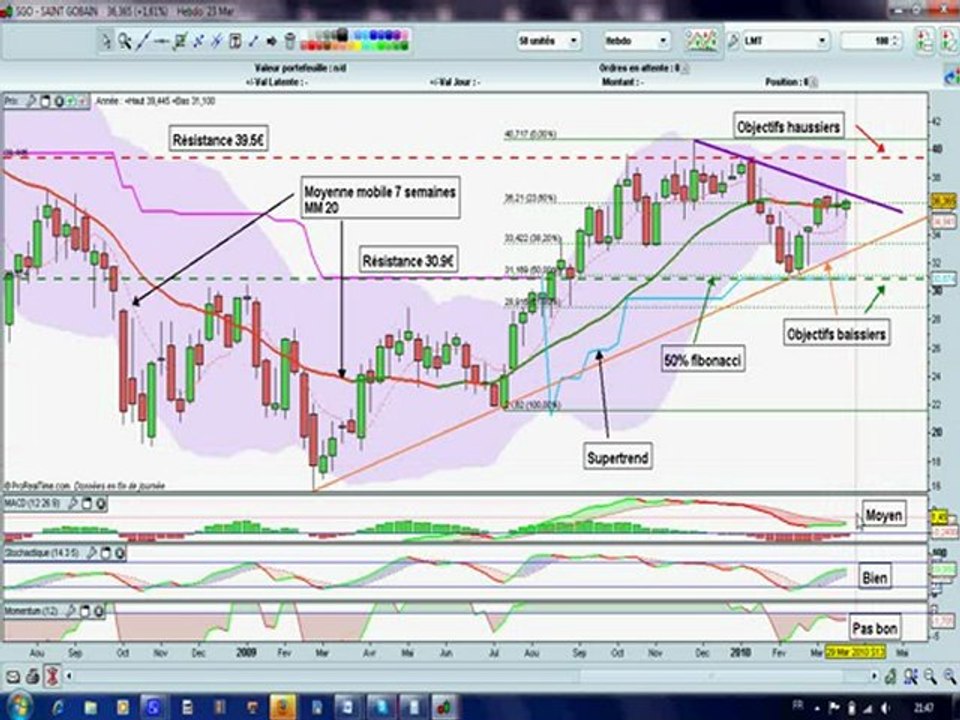
Task: Click the clipboard icon in Momentum panel
Action: coord(84,610)
